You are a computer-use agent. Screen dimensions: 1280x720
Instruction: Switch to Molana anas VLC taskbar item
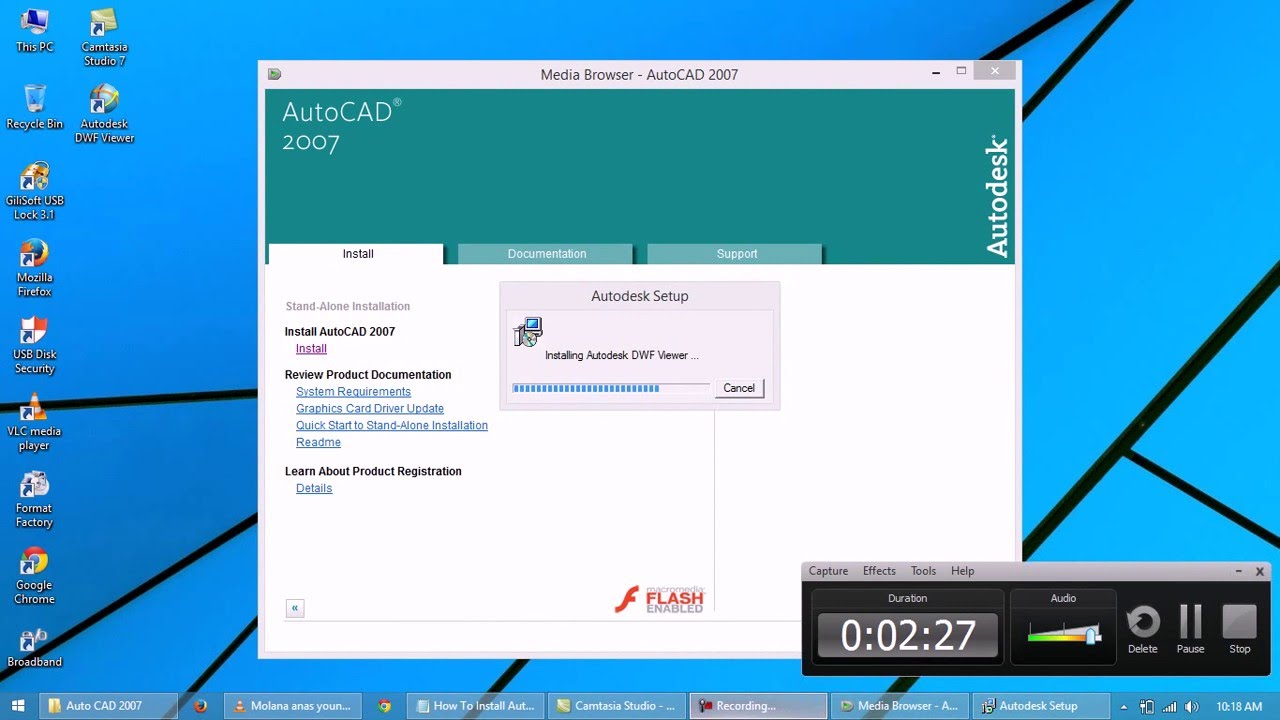292,705
